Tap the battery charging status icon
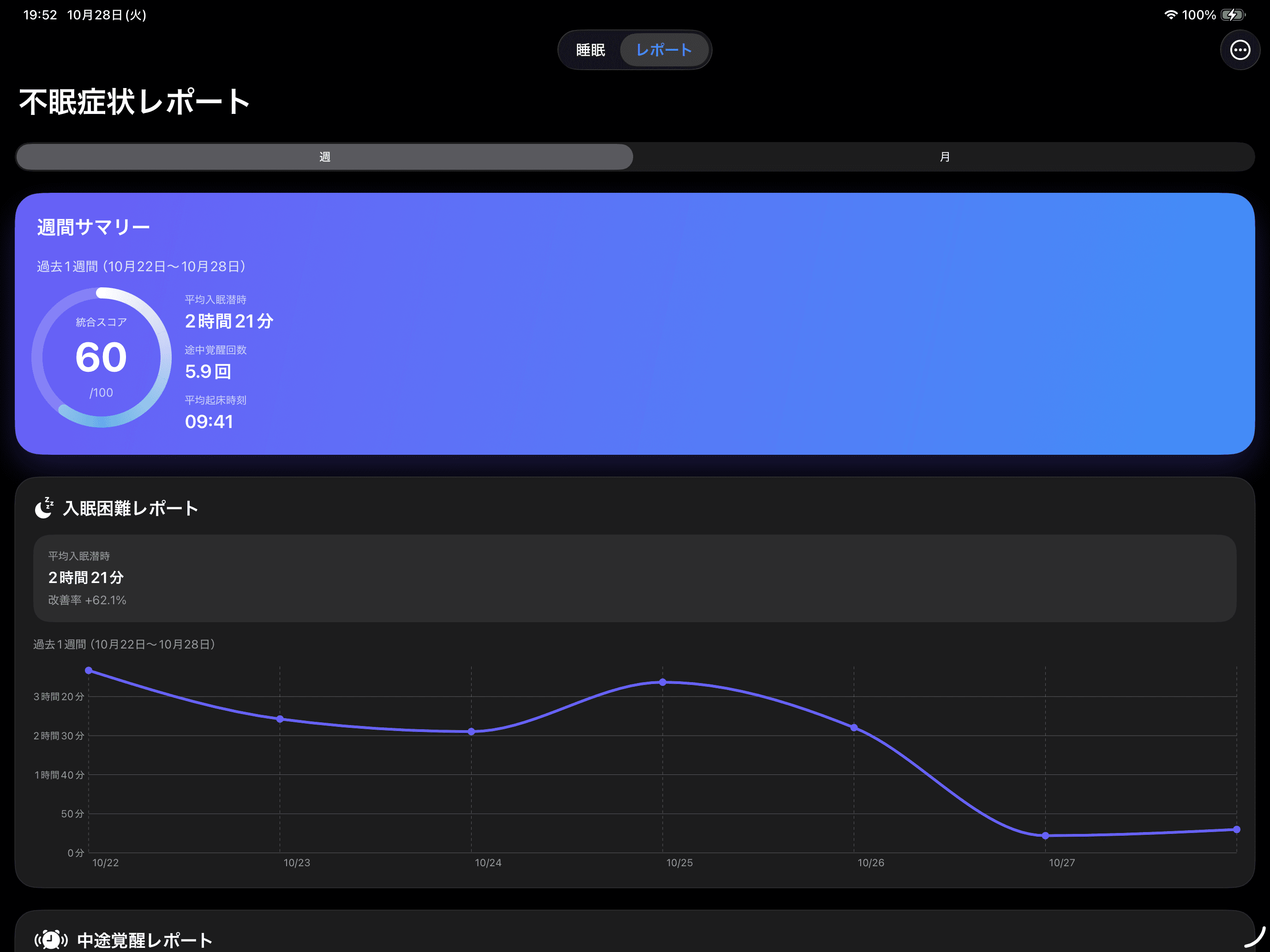The image size is (1270, 952). (1233, 15)
